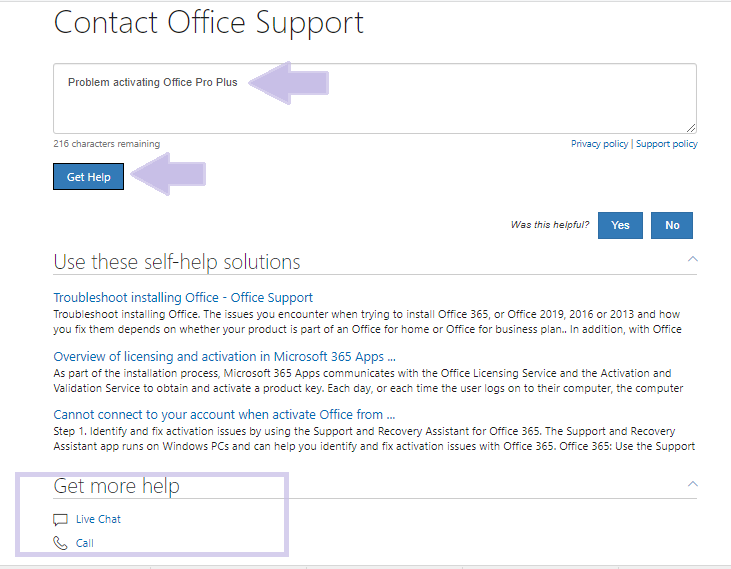This screenshot has height=569, width=731.
Task: Open Cannot connect to your account link
Action: (x=224, y=415)
